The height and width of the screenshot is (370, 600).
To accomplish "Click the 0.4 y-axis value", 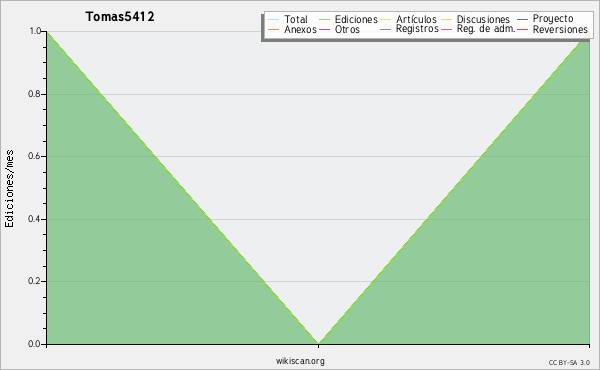I will tap(34, 219).
